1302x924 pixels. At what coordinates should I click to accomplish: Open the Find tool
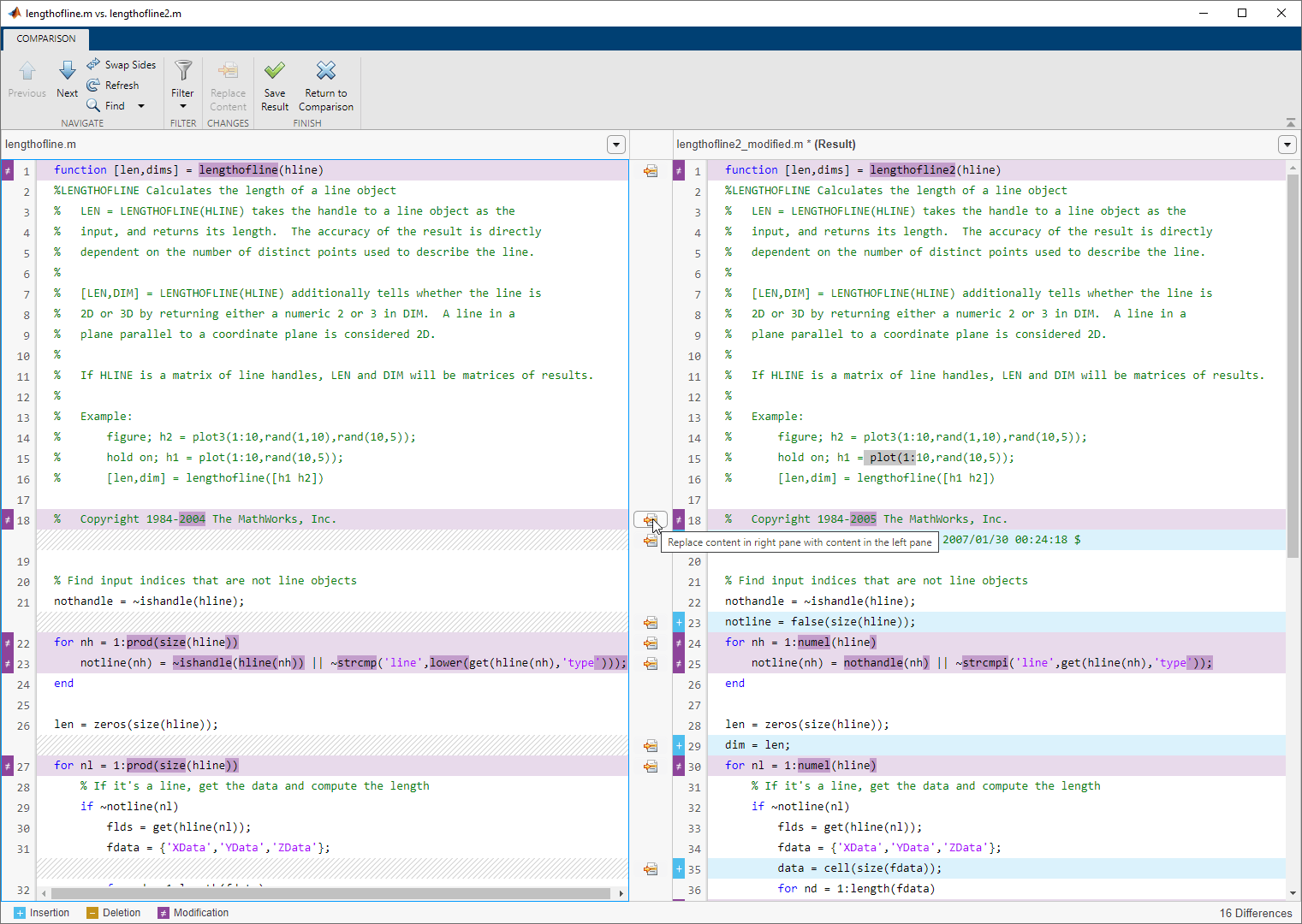coord(106,106)
